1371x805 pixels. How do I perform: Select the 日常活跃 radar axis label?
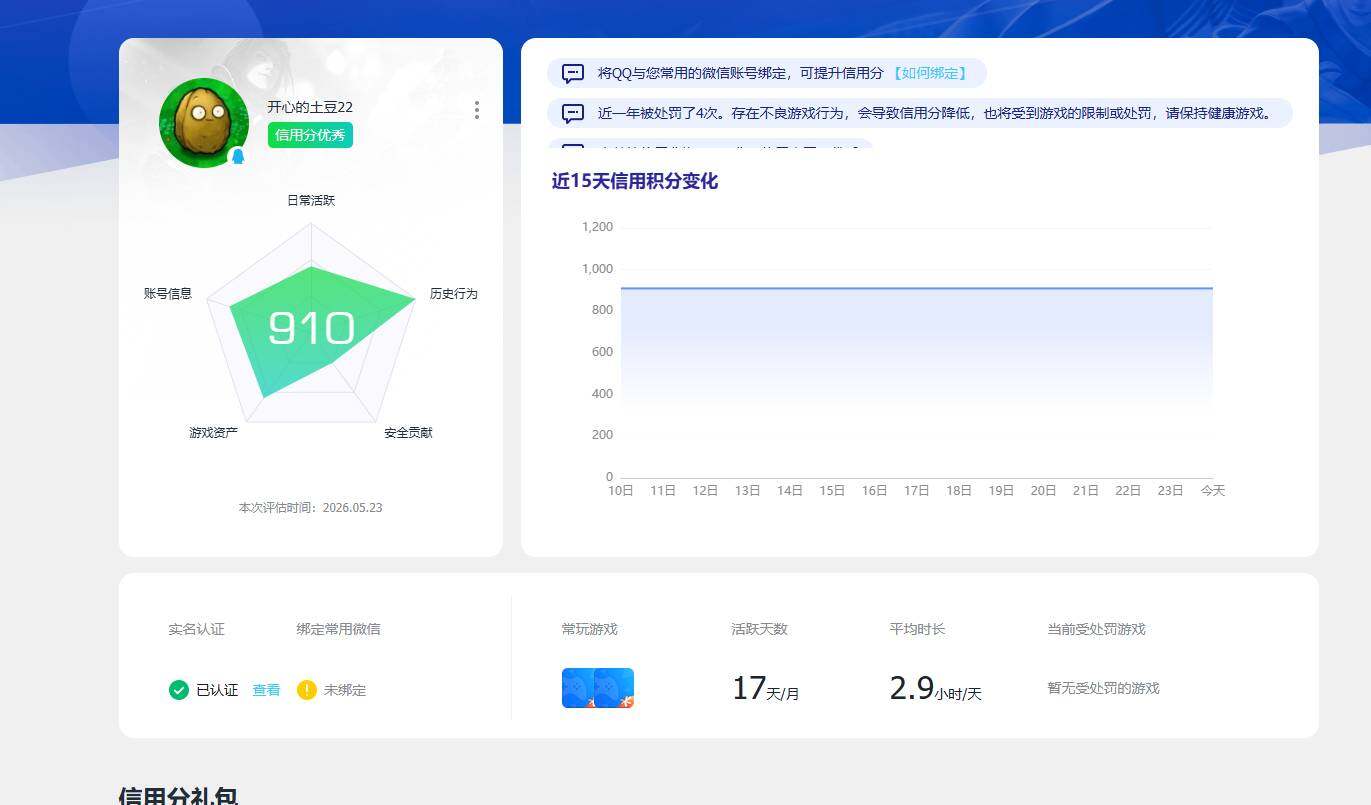pyautogui.click(x=311, y=200)
